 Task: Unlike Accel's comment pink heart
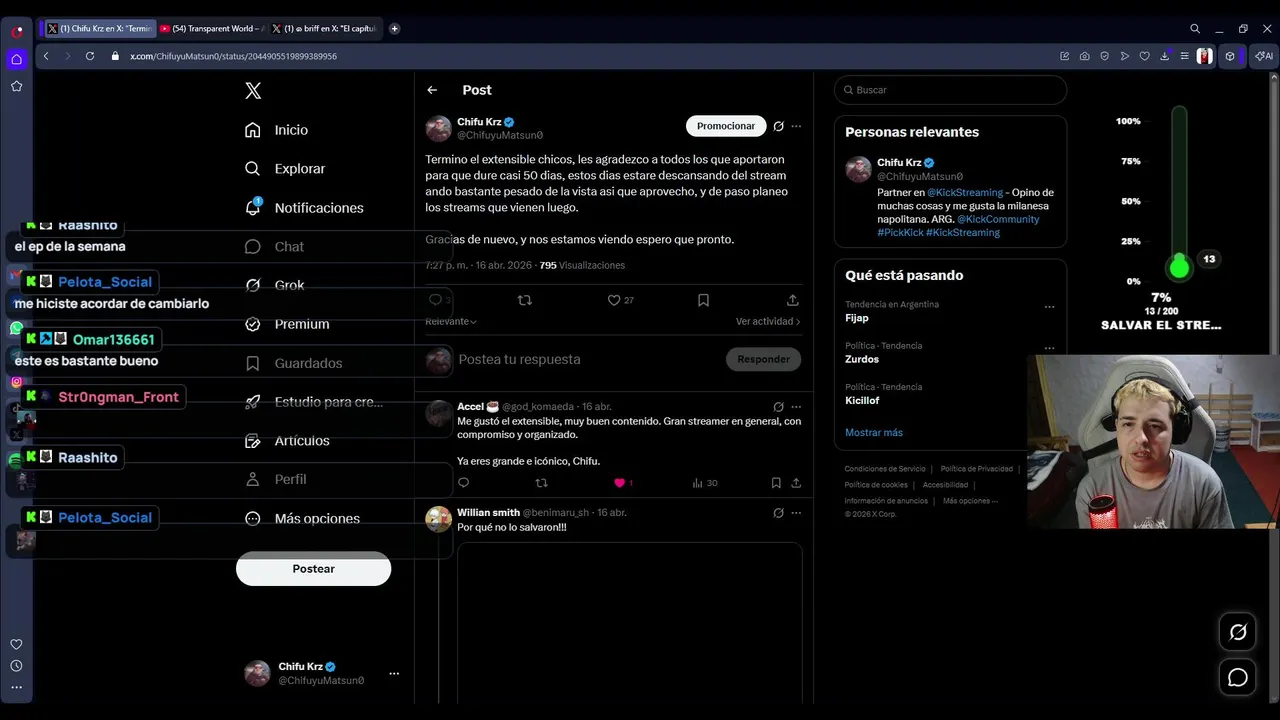click(622, 483)
